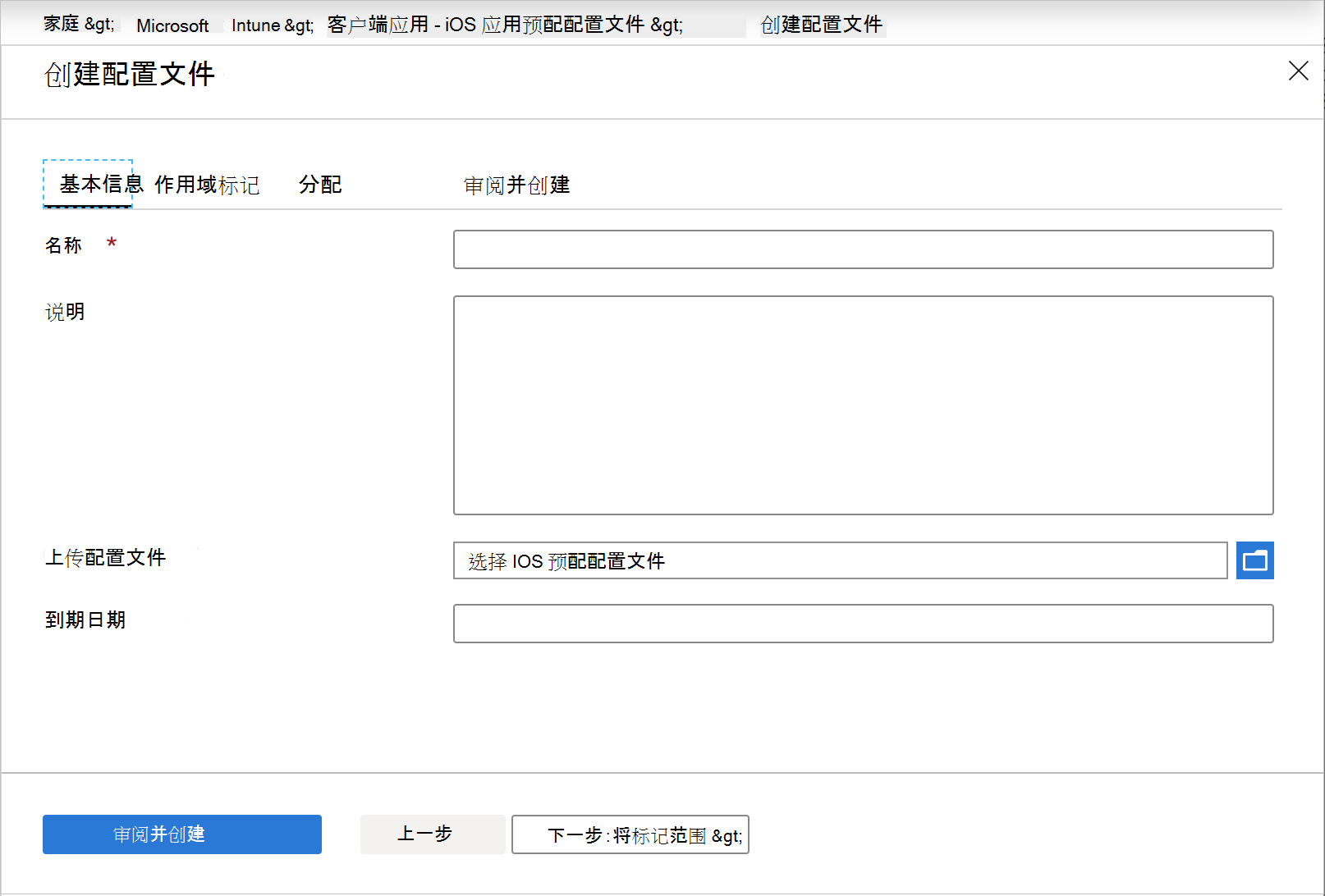The height and width of the screenshot is (896, 1325).
Task: Open 客户端应用 - iOS 应用预配配置文件 breadcrumb
Action: coord(505,25)
